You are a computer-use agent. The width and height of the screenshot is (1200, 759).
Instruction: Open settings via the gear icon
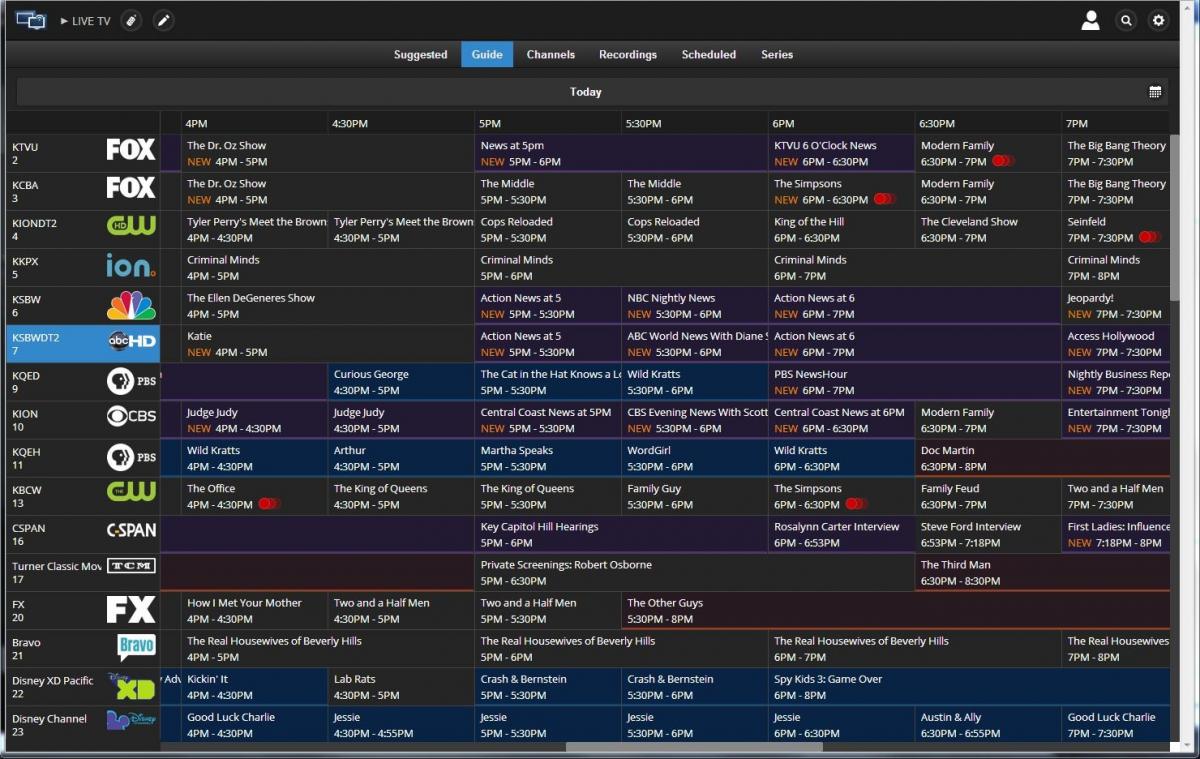[1158, 20]
